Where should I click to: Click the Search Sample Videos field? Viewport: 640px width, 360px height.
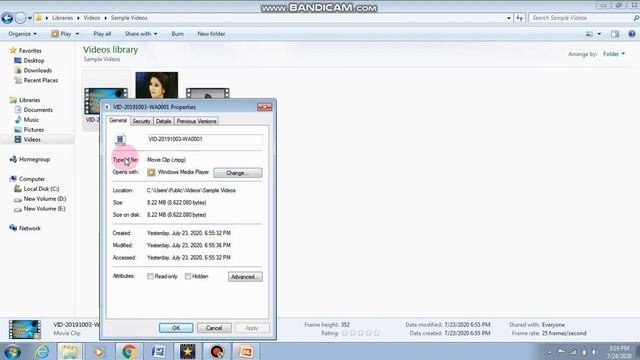coord(581,18)
